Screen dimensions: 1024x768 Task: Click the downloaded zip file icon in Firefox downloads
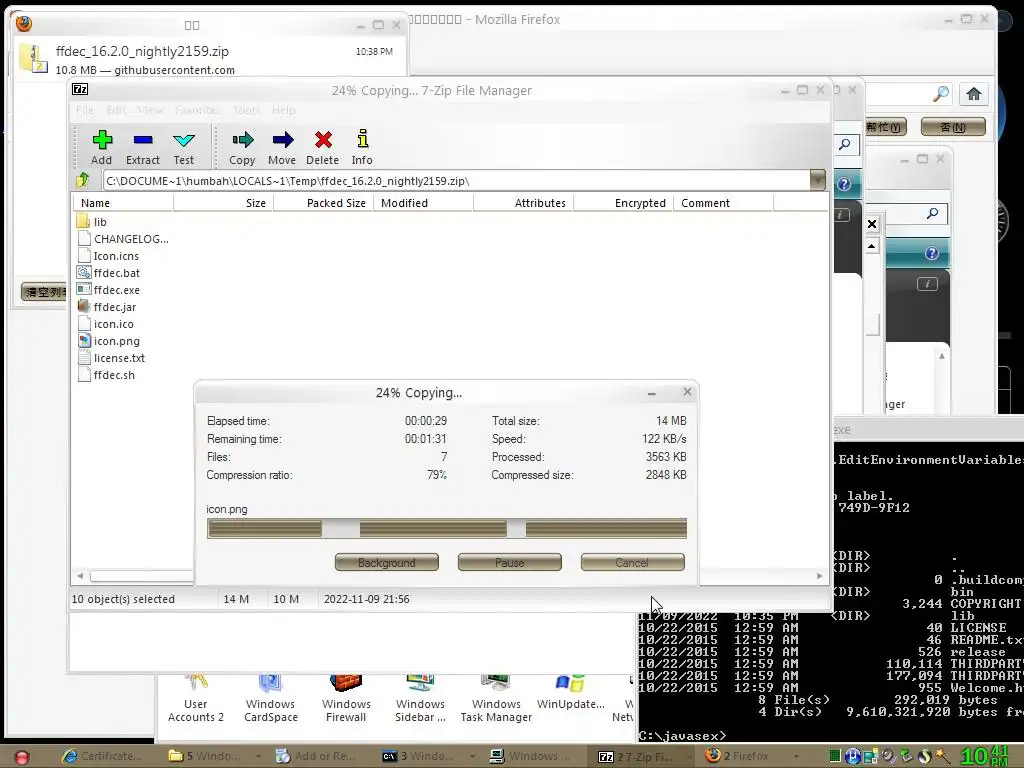click(33, 59)
